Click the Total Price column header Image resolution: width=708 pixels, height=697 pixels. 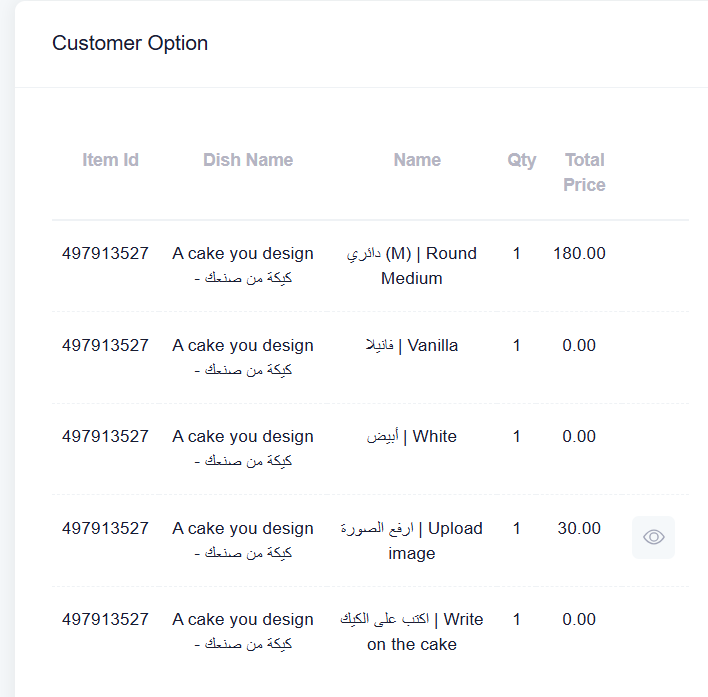point(584,172)
